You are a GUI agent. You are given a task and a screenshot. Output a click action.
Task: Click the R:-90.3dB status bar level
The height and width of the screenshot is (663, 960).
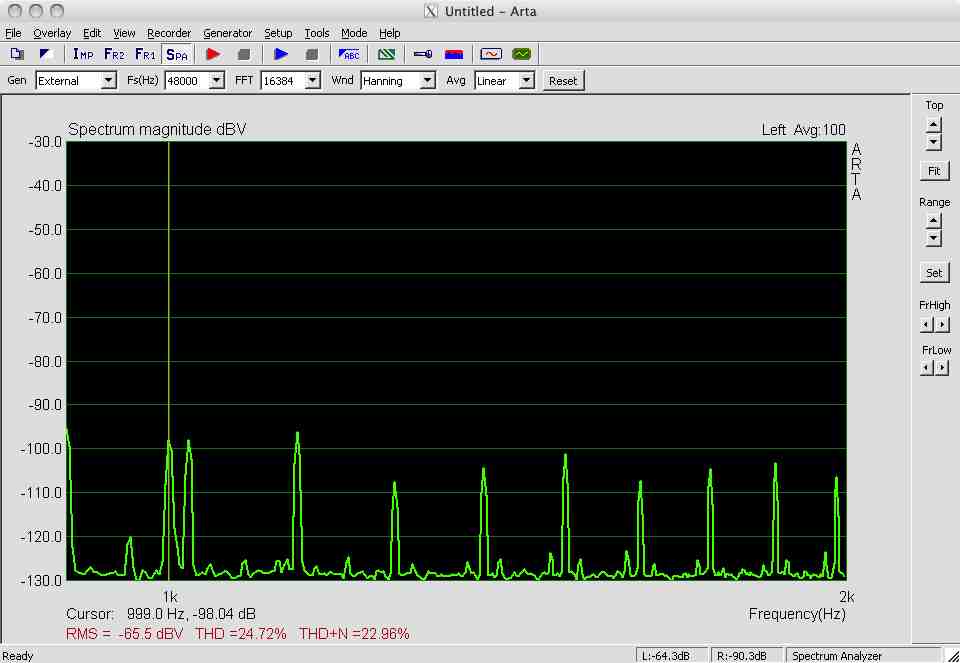tap(745, 656)
